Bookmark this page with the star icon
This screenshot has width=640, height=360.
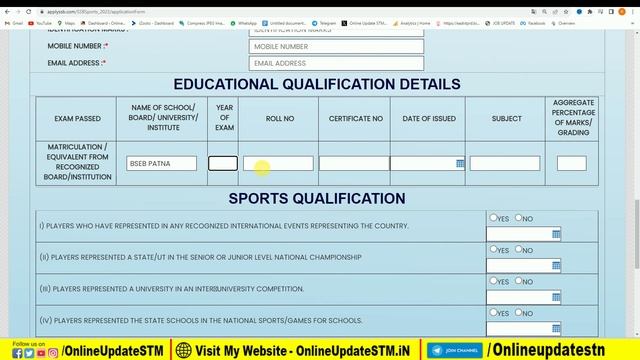566,12
